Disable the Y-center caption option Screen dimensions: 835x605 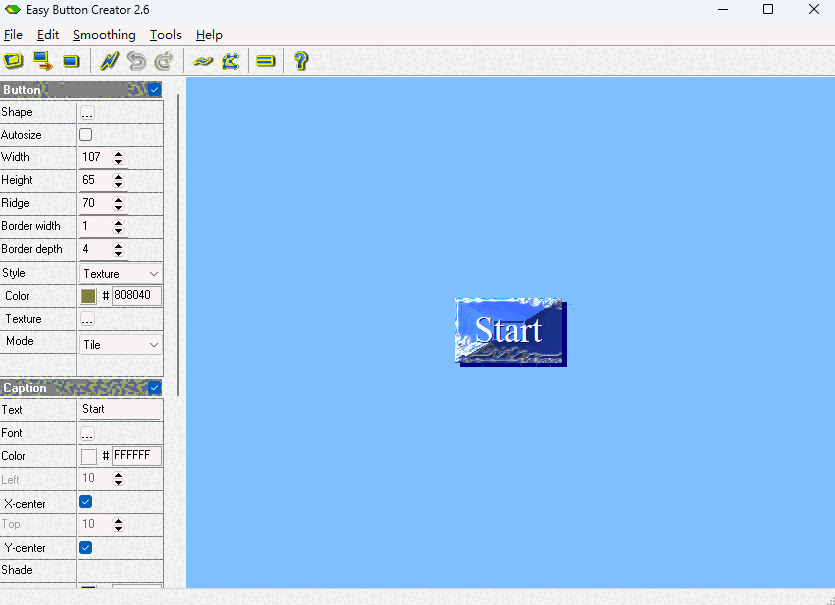85,547
